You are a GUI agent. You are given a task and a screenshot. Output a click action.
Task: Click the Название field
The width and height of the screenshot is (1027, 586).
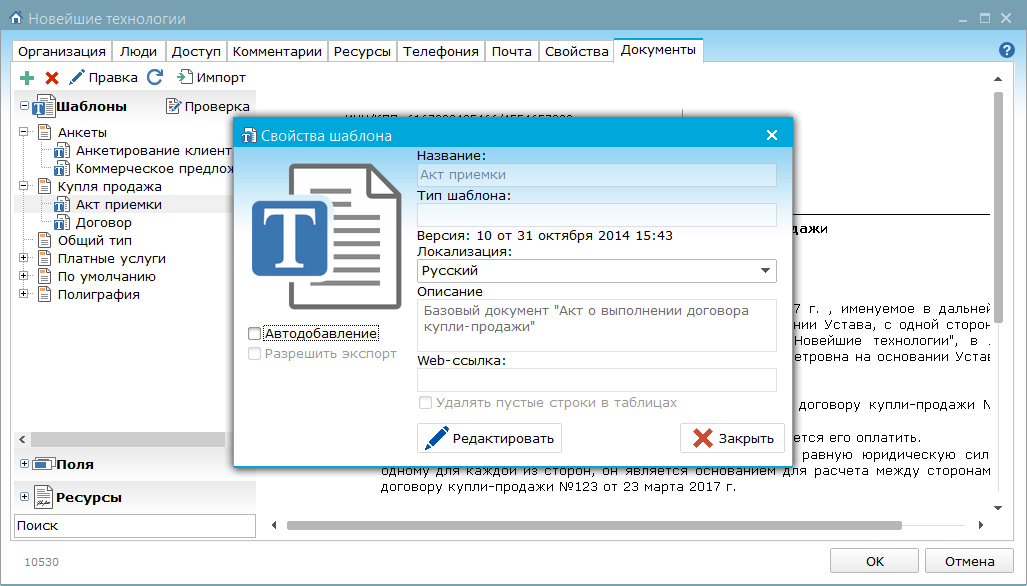[x=597, y=175]
